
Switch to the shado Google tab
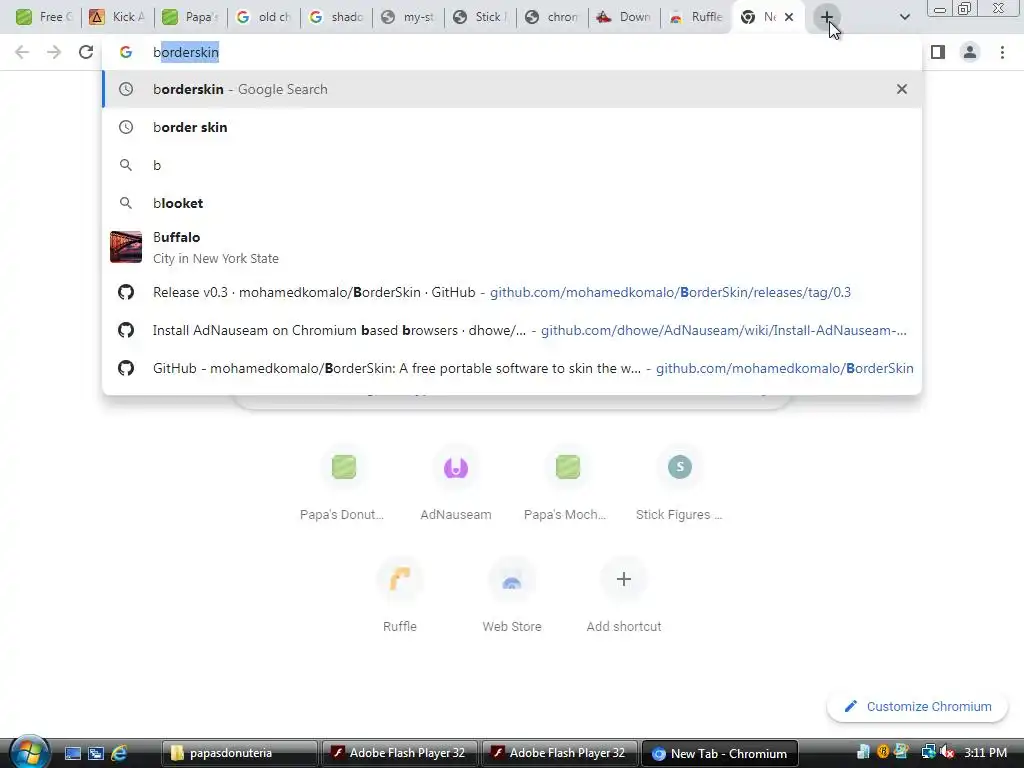[336, 17]
